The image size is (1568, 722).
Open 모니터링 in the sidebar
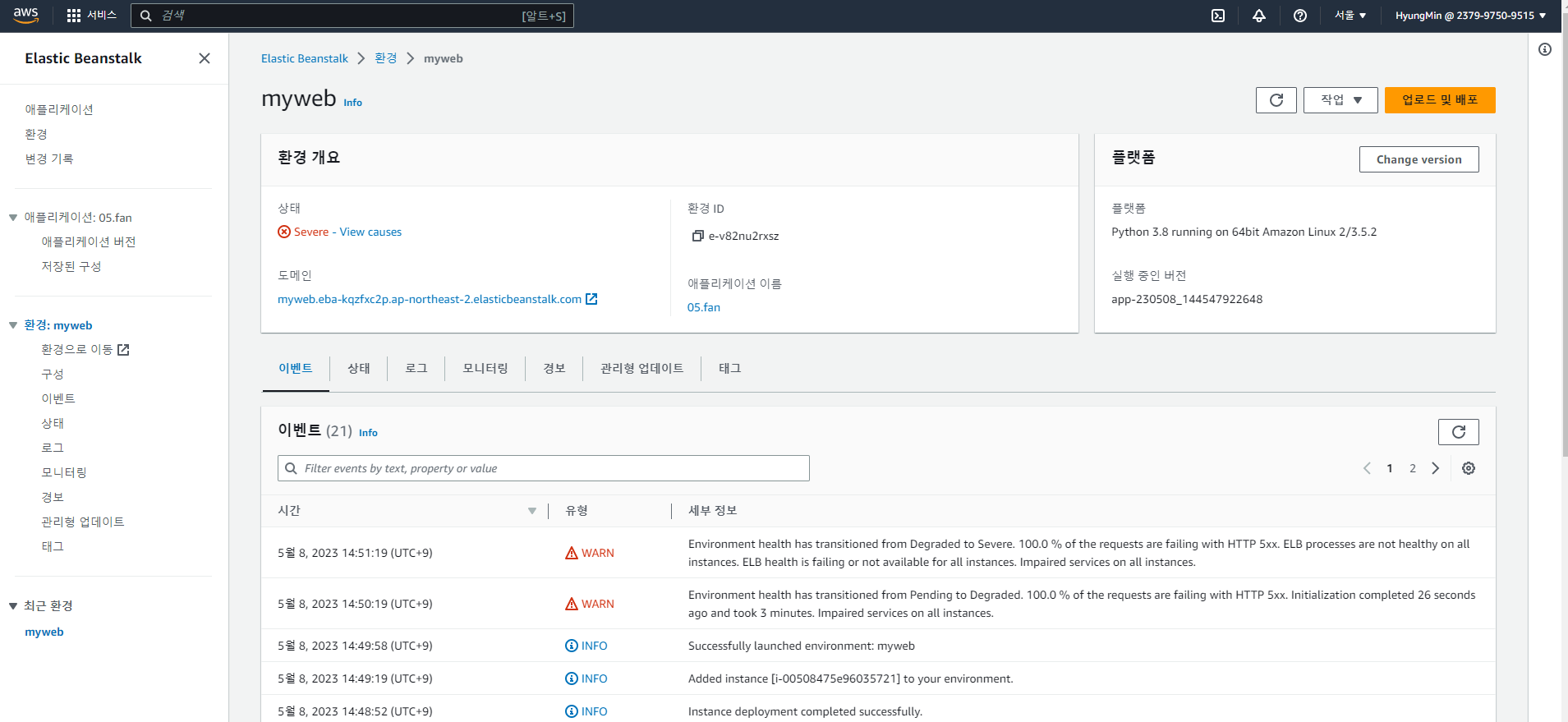(64, 472)
